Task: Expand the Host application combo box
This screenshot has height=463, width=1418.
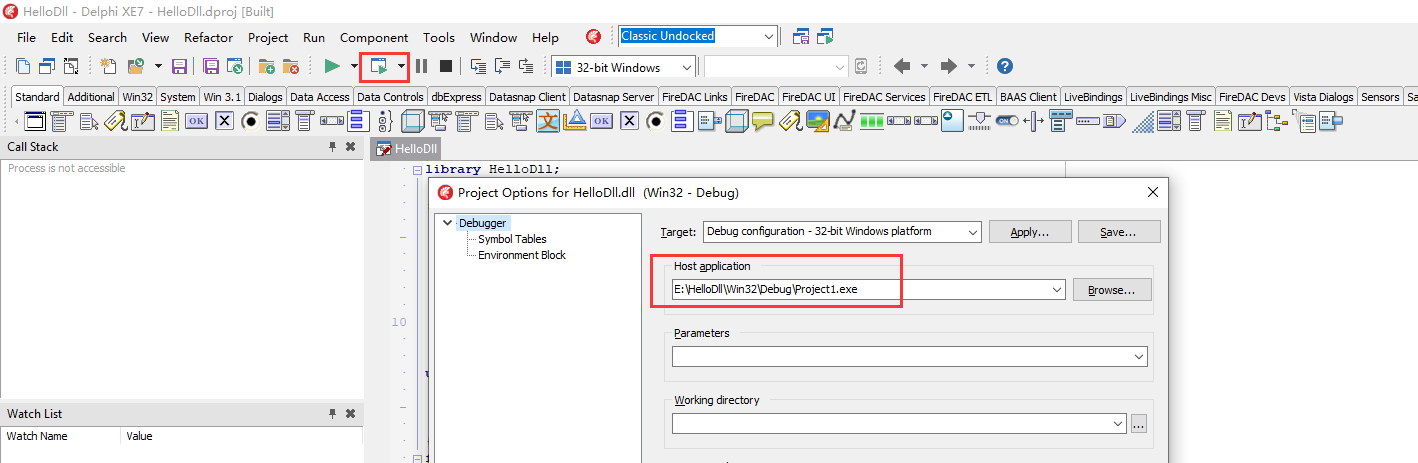Action: [x=1057, y=290]
